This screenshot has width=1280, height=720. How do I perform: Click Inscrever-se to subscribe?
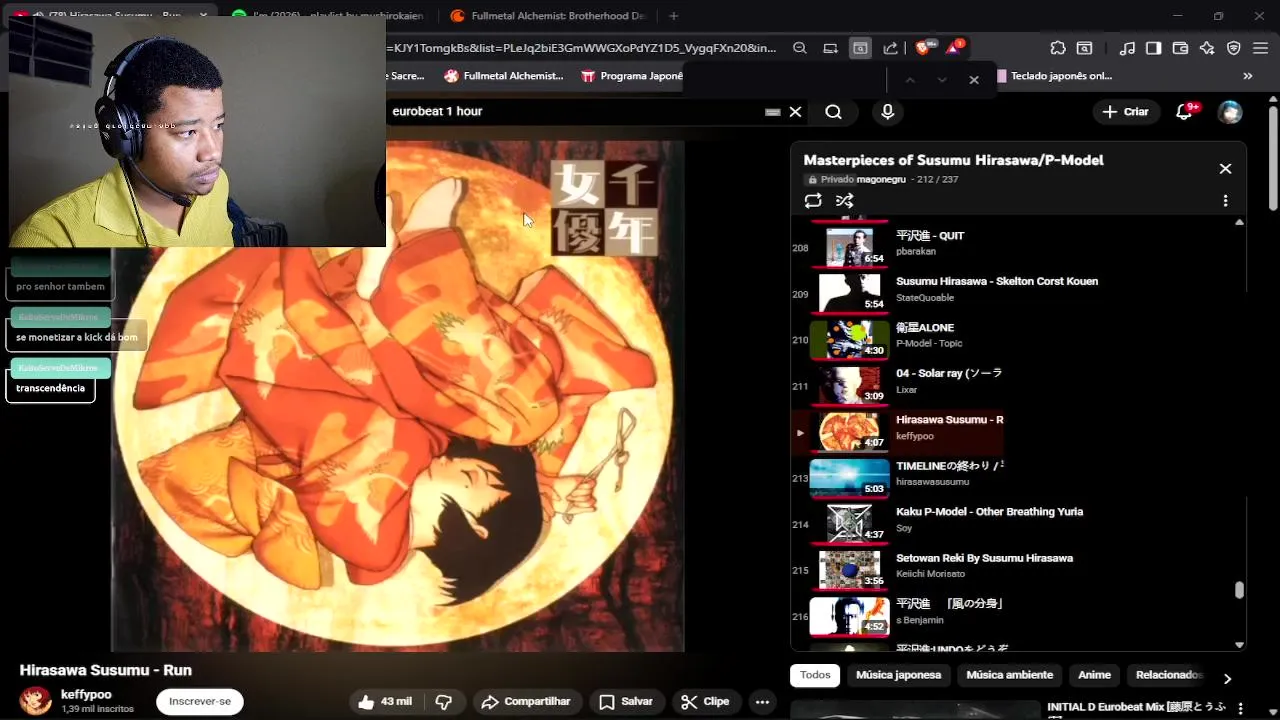click(200, 702)
